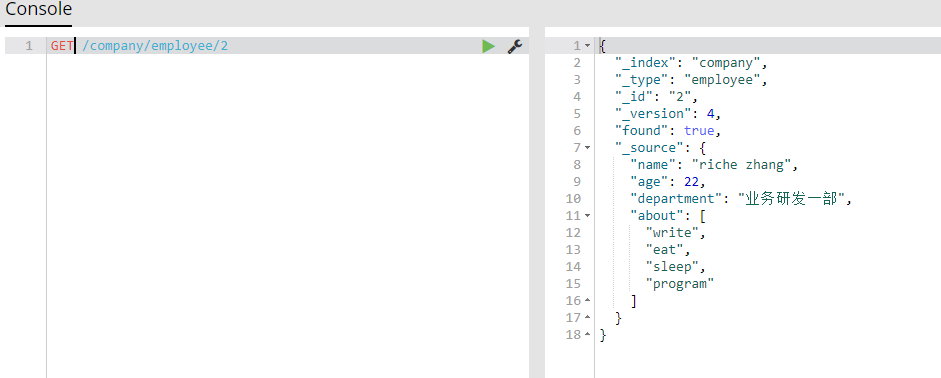
Task: Click the fold arrow on response line 18
Action: click(587, 335)
